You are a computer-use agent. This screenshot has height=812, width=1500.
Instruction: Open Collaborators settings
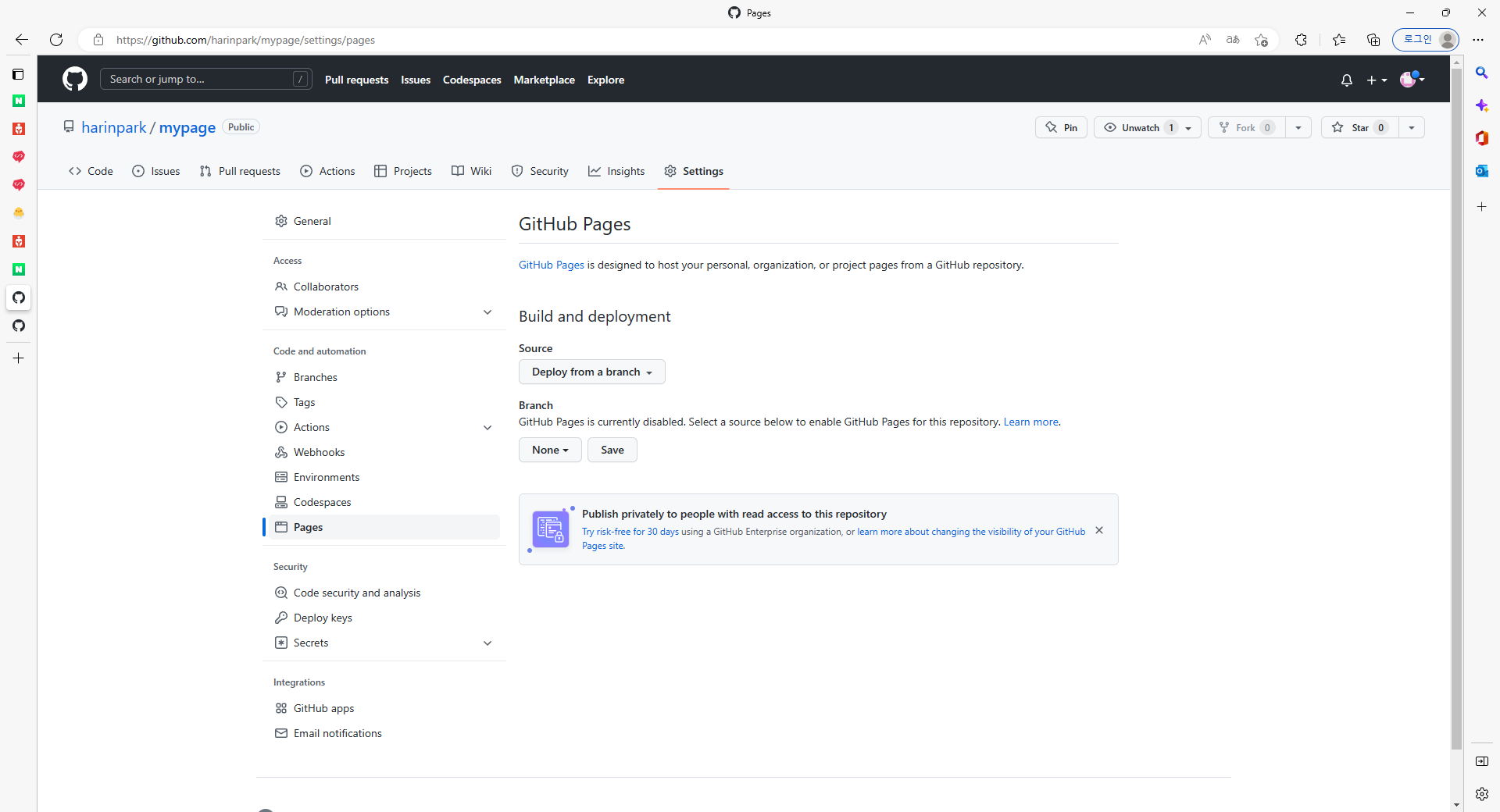click(384, 287)
